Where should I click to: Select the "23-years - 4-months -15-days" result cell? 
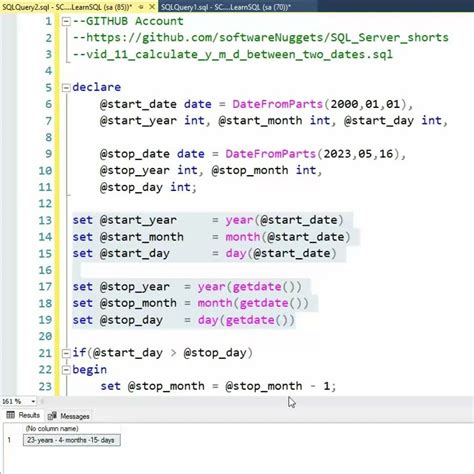[x=72, y=440]
